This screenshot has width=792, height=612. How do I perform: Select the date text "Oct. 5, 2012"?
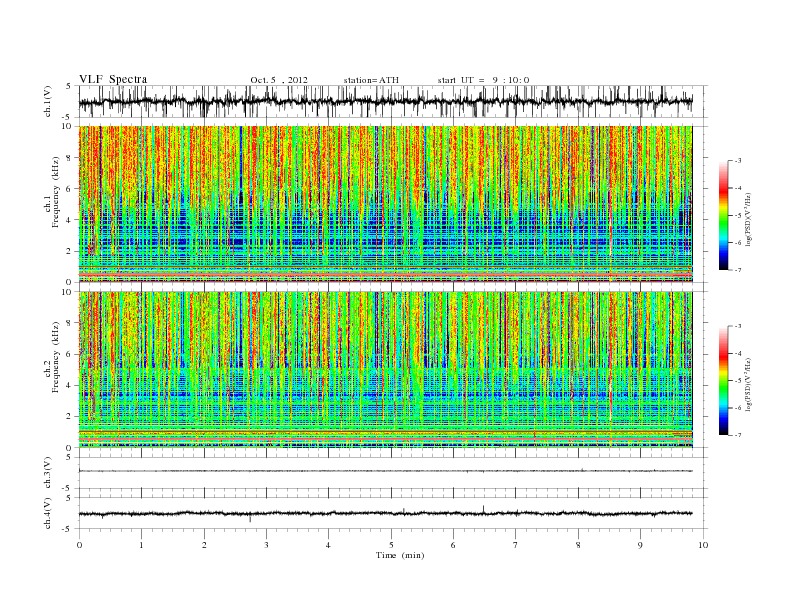(279, 80)
